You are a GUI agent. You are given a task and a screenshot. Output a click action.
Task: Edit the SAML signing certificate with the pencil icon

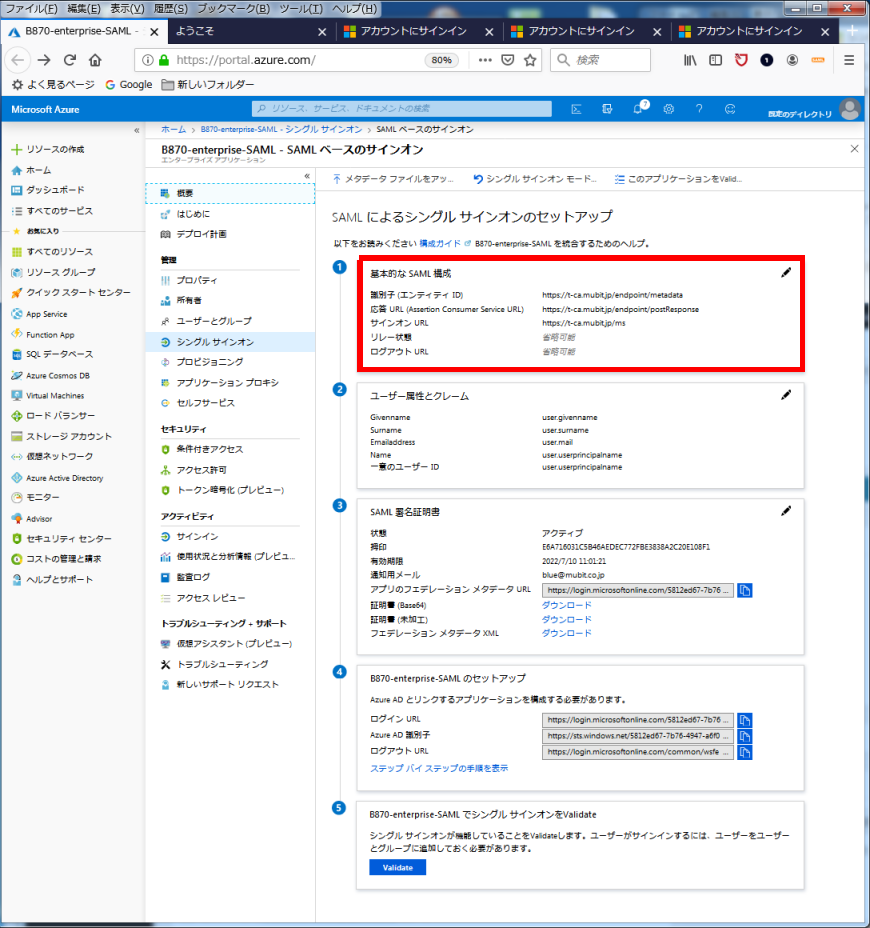pyautogui.click(x=785, y=511)
